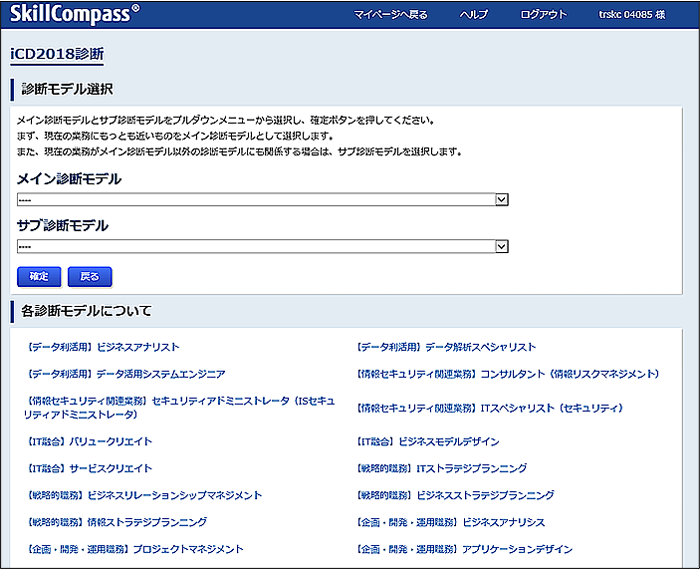Click the 戻る button

(90, 277)
